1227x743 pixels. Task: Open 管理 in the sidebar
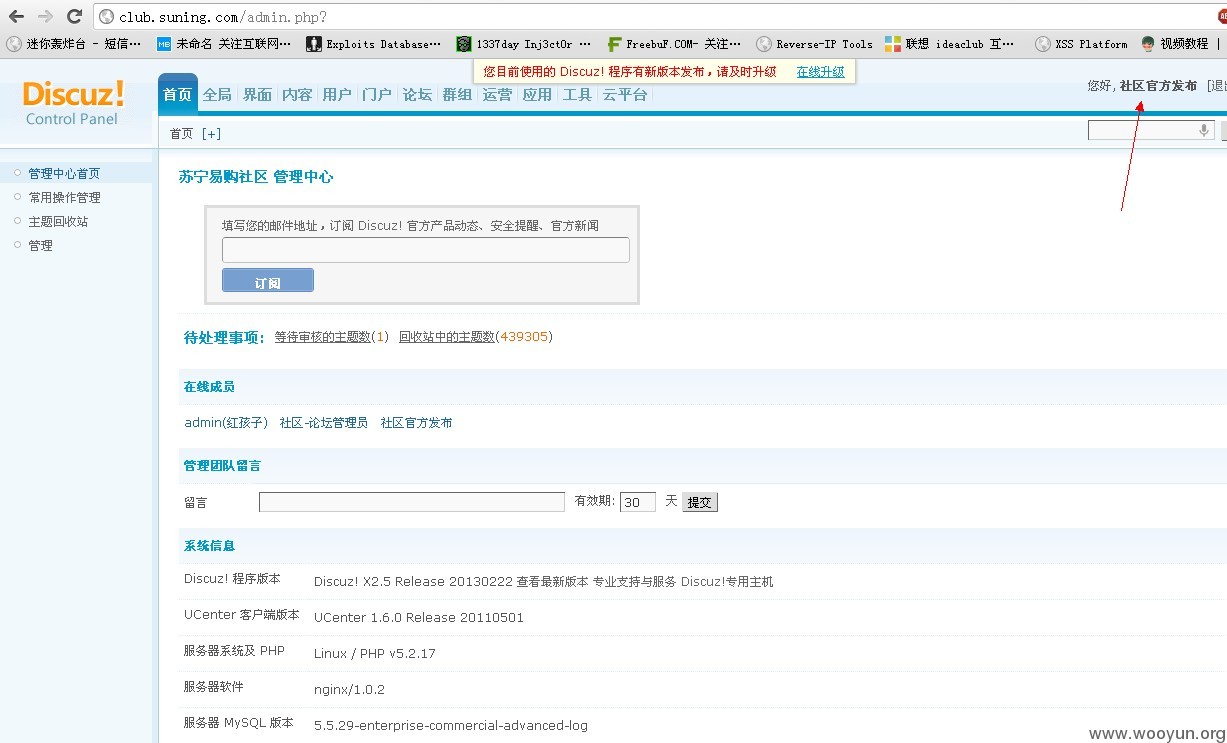(x=40, y=246)
